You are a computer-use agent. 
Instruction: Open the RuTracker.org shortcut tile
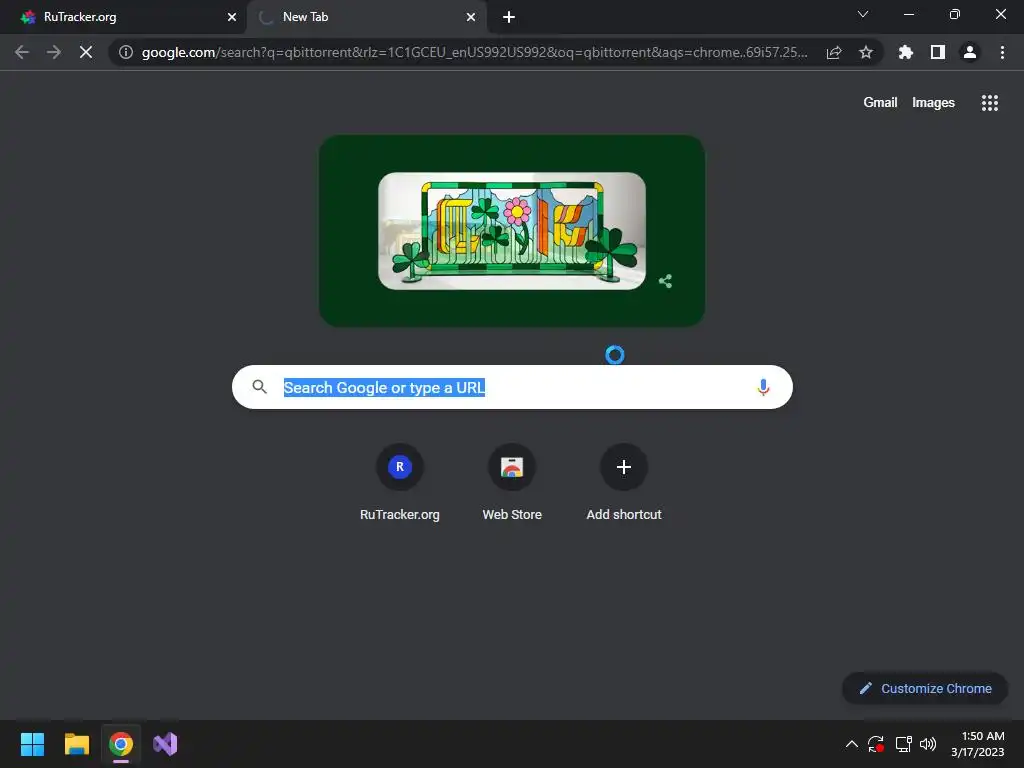click(400, 483)
